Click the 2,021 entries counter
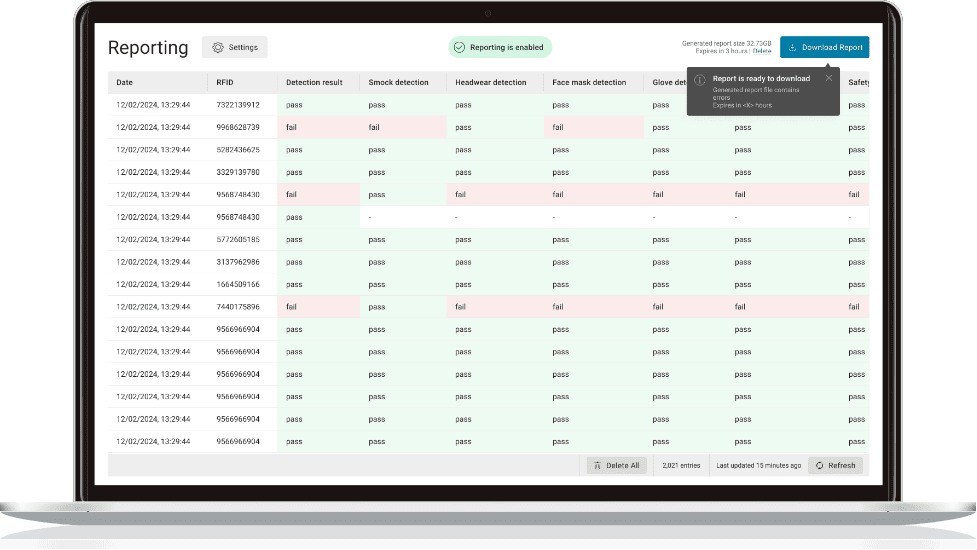The height and width of the screenshot is (550, 977). coord(680,465)
